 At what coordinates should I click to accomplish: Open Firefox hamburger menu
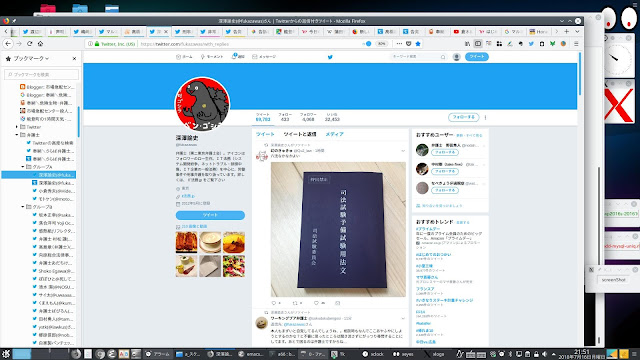(576, 44)
